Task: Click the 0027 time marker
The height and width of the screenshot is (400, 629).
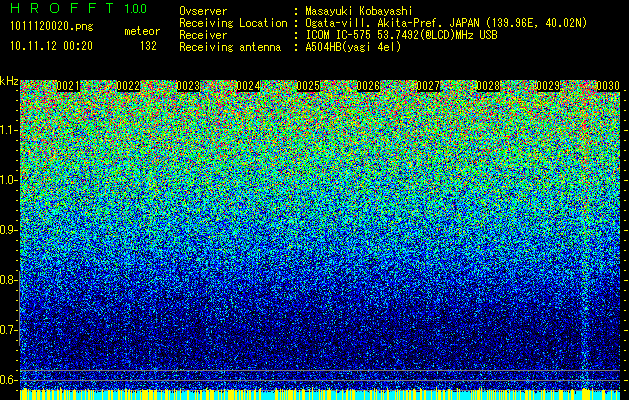Action: tap(428, 86)
